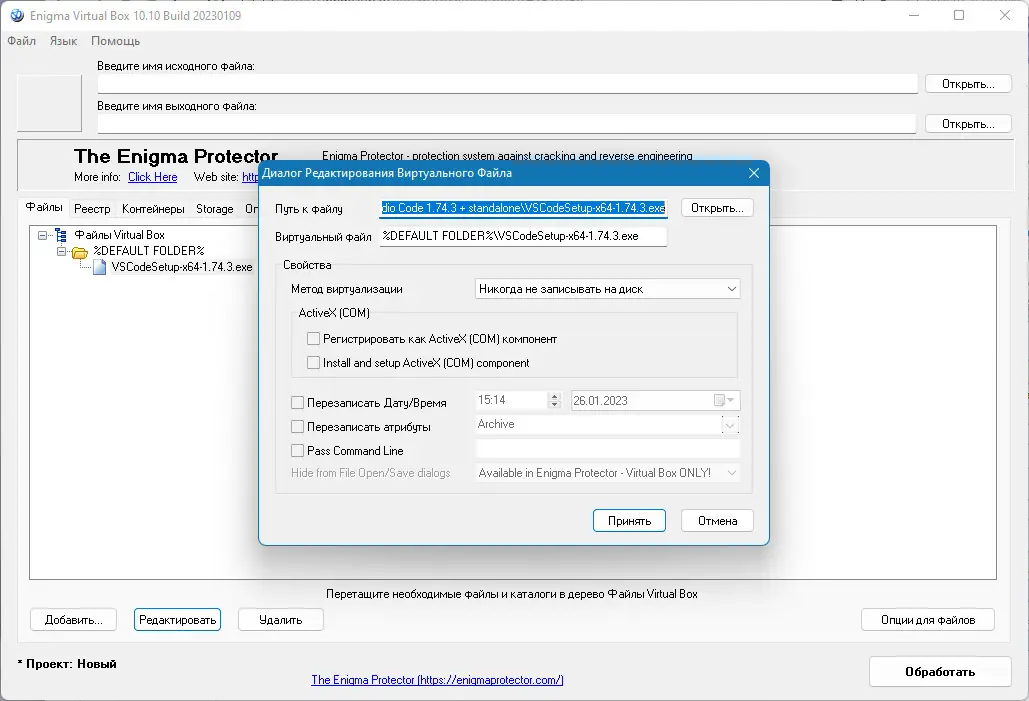Click the Редактировать button
Viewport: 1029px width, 701px height.
[x=177, y=620]
